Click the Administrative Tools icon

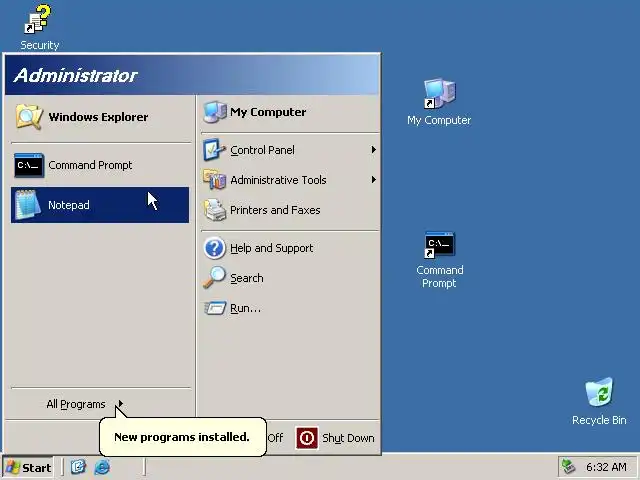point(214,180)
